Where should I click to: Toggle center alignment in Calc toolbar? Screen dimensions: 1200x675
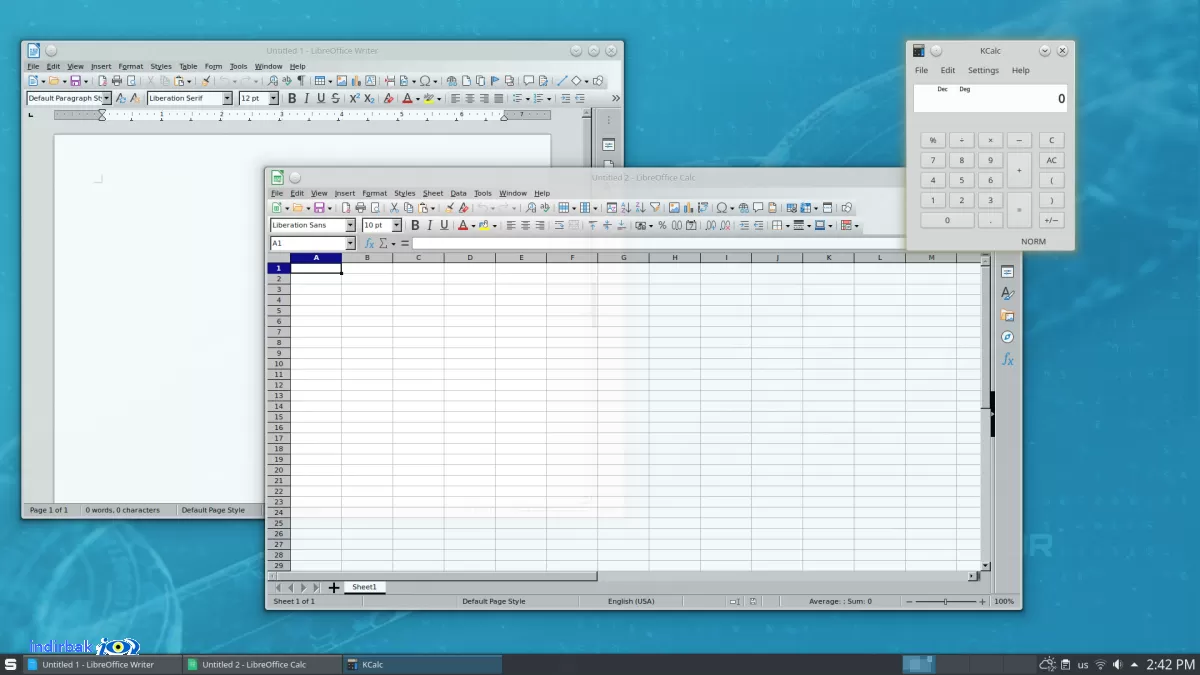click(x=525, y=225)
